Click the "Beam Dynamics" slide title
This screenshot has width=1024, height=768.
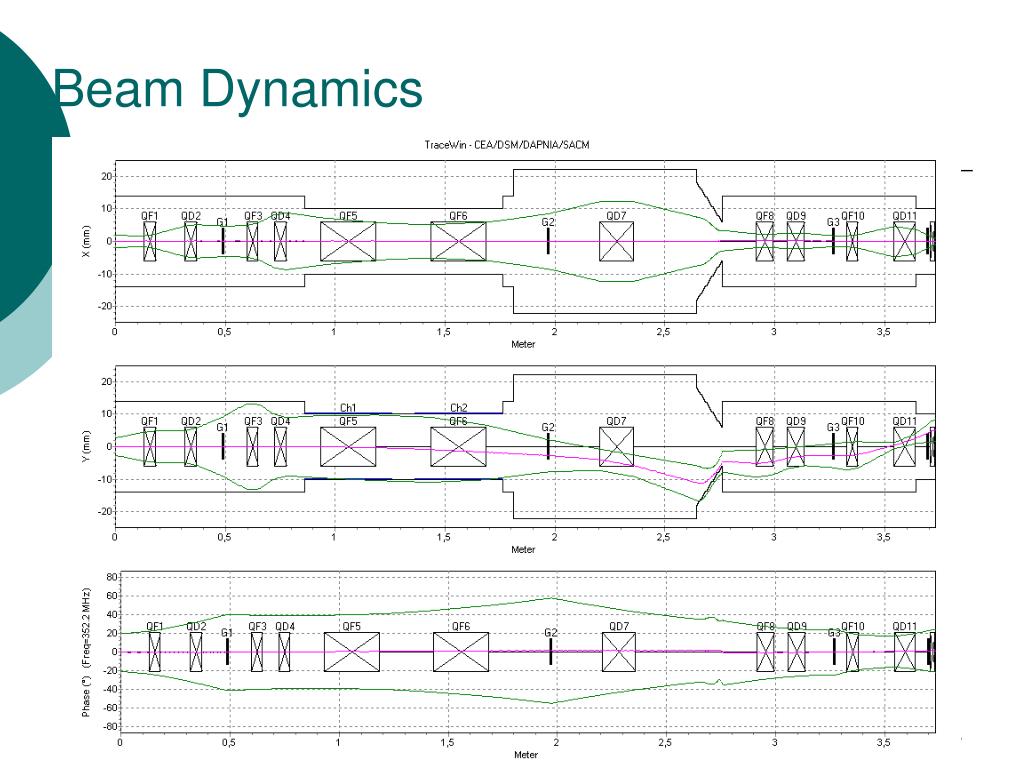[x=238, y=89]
